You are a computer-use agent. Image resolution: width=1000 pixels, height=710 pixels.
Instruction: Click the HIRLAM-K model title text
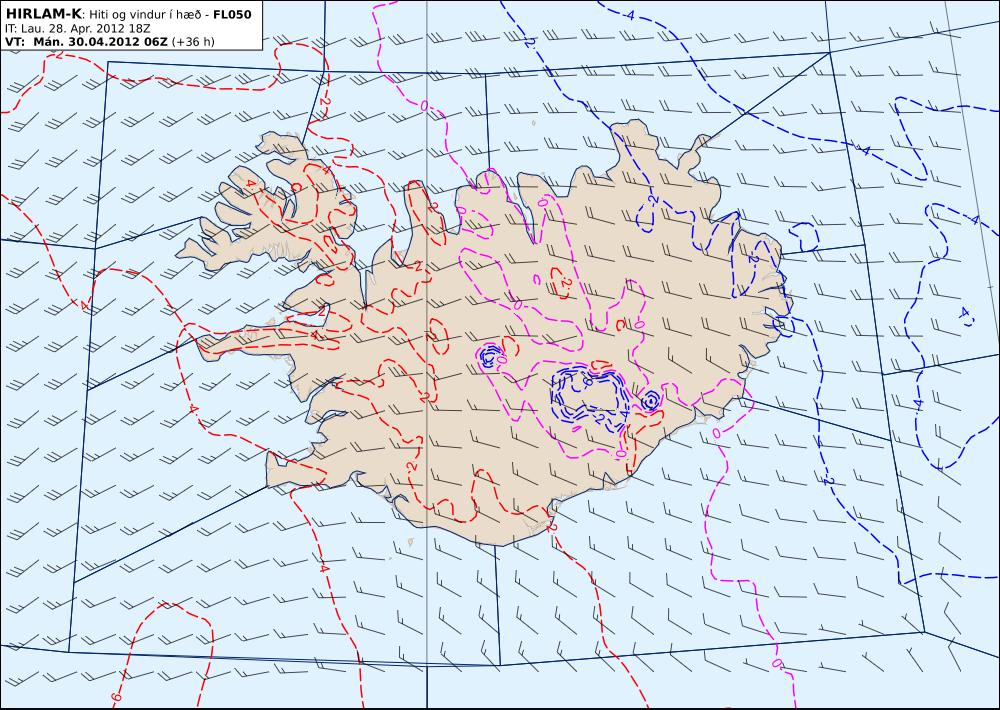pos(43,14)
